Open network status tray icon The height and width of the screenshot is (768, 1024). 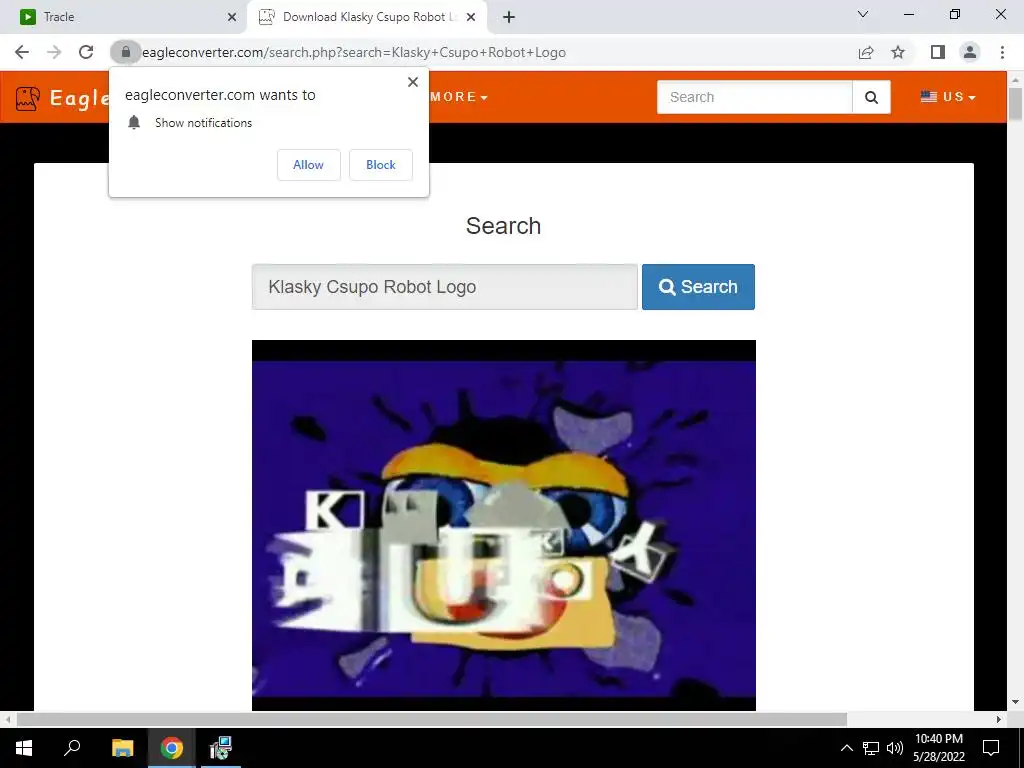[871, 748]
